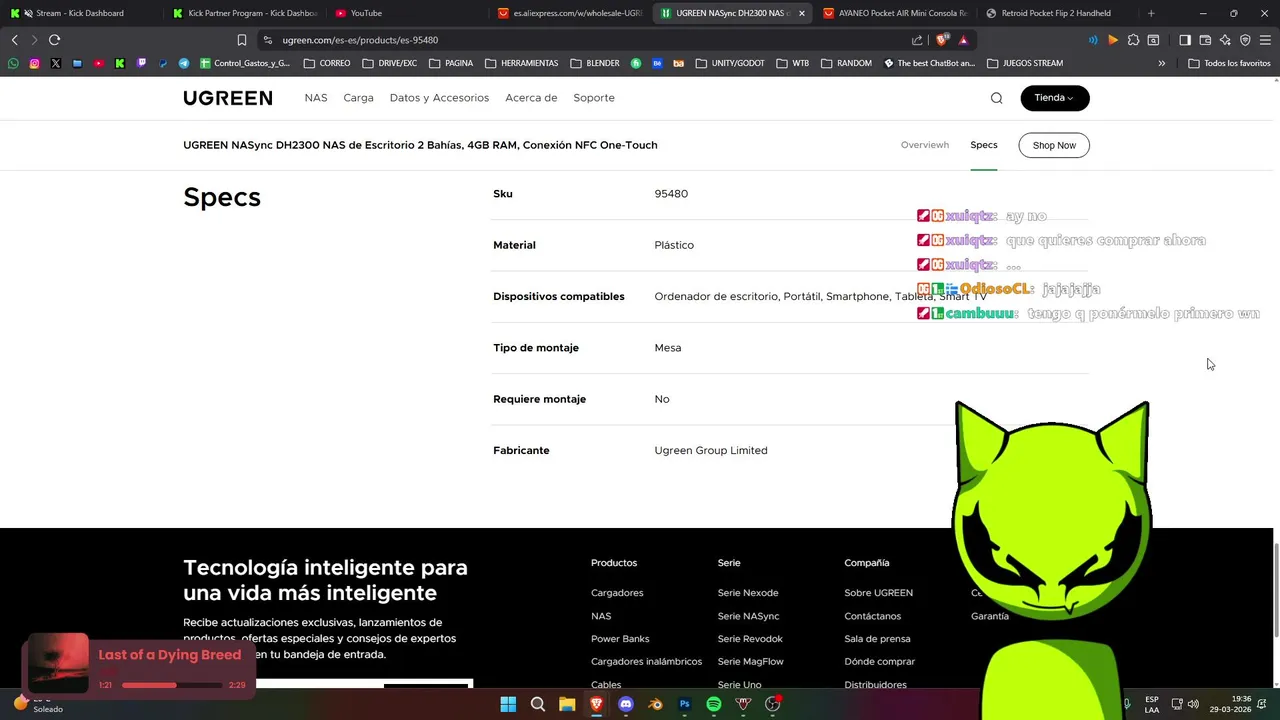Open Garantía footer link
Viewport: 1280px width, 720px height.
coord(990,616)
